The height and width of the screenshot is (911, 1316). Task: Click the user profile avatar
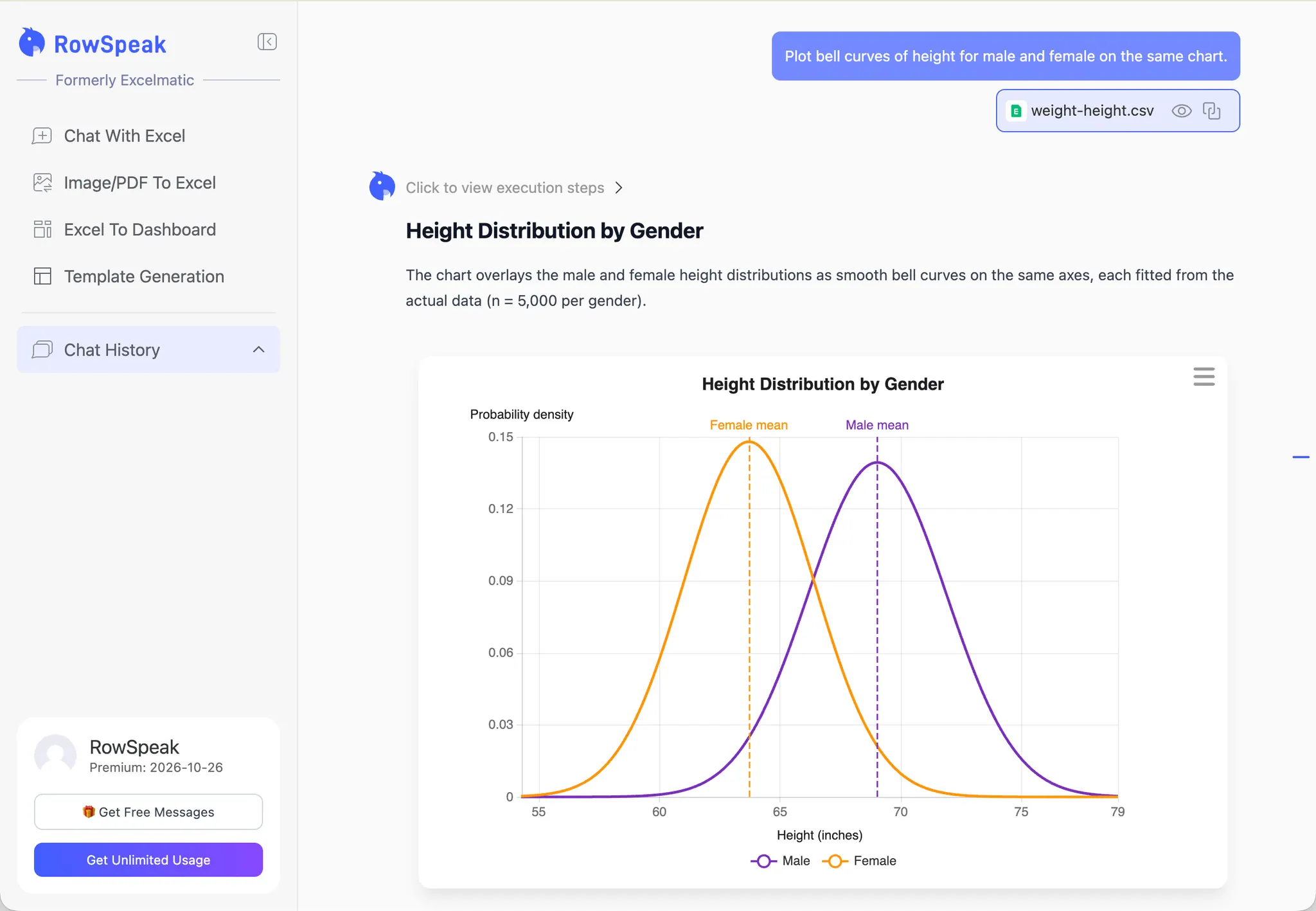pos(55,755)
